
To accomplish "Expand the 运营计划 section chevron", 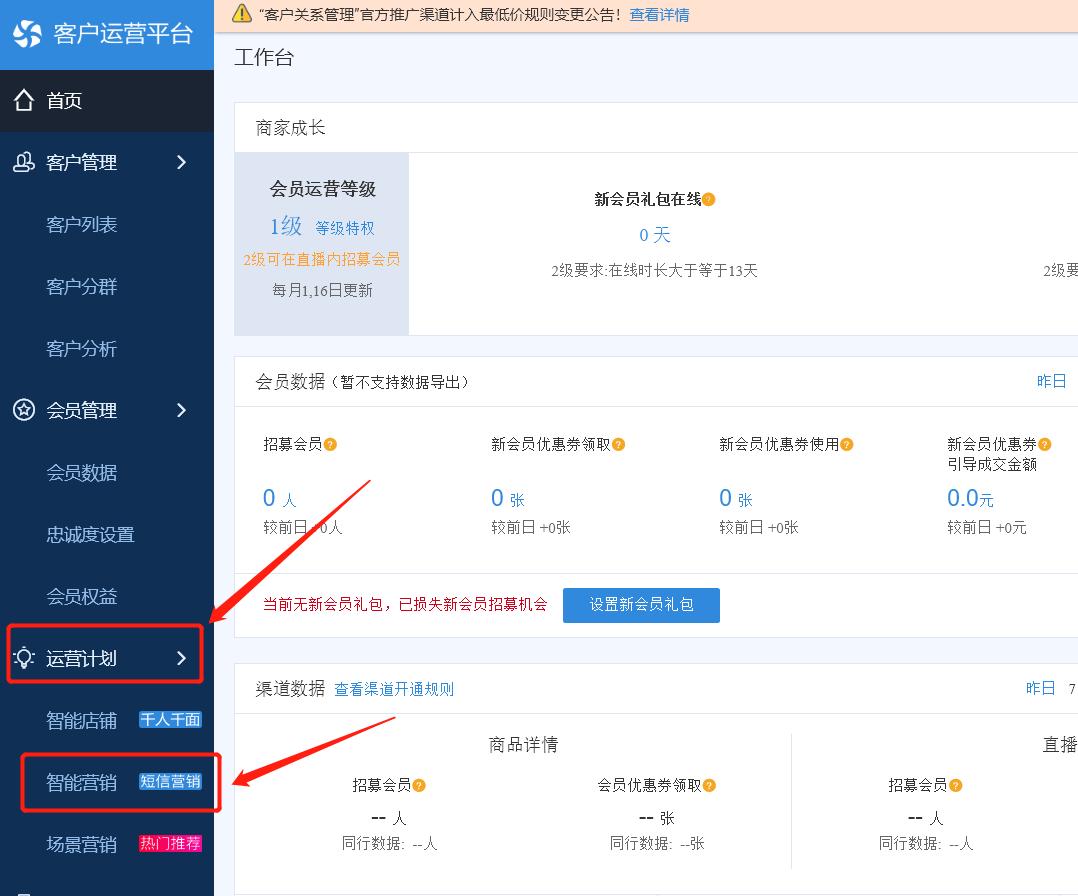I will [x=181, y=658].
